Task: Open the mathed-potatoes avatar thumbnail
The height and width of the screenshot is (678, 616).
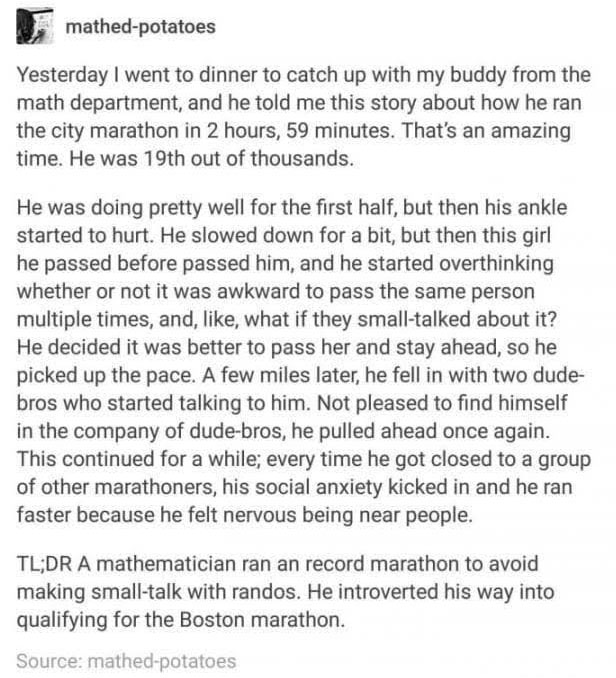Action: [x=35, y=26]
